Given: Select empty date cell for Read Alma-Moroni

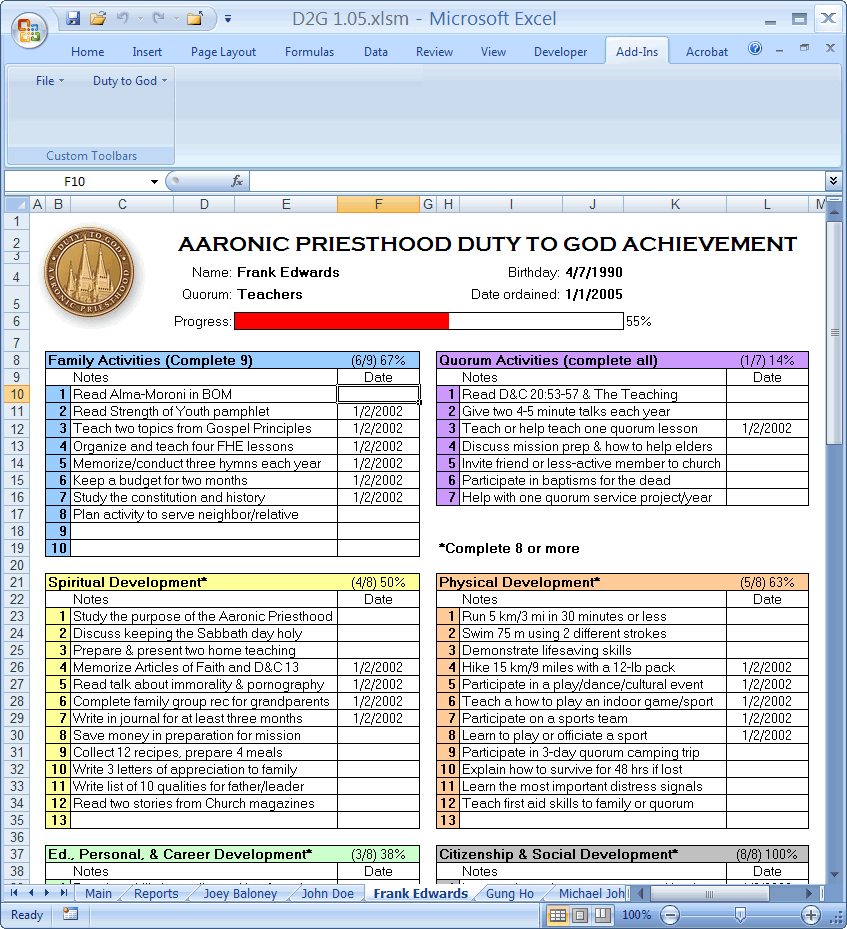Looking at the screenshot, I should 378,394.
